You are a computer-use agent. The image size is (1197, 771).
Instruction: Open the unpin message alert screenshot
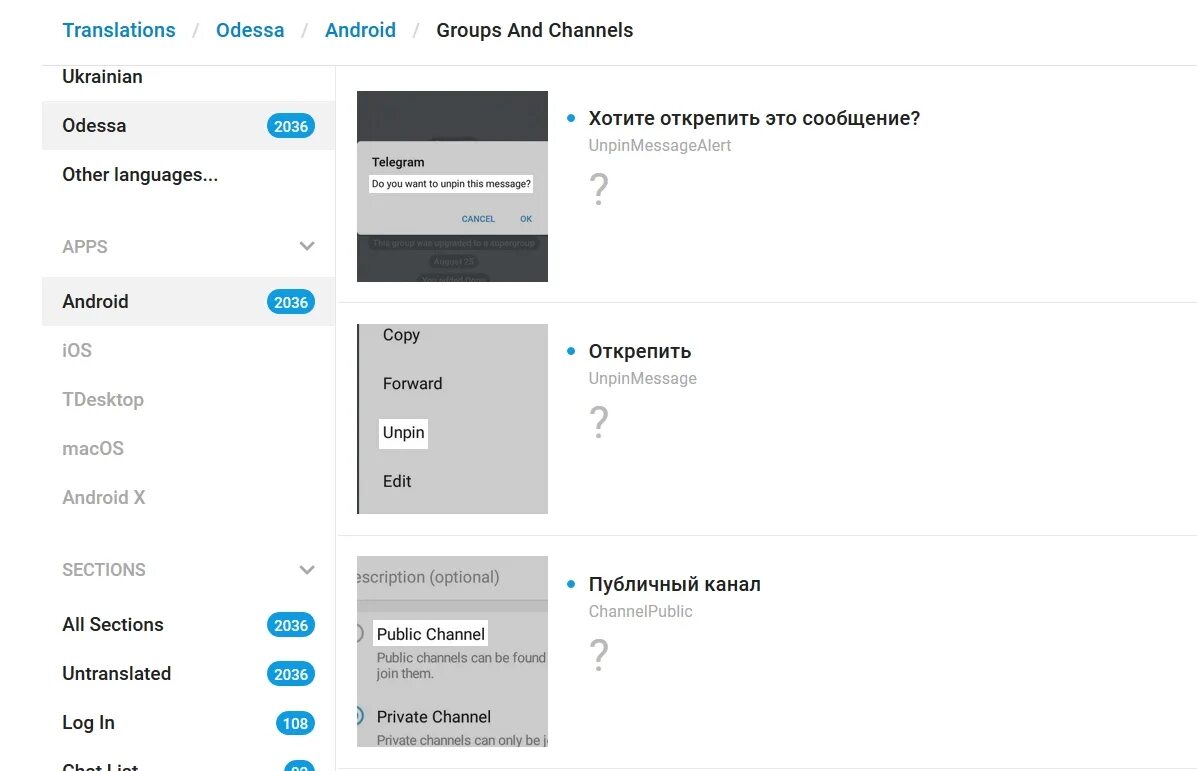tap(452, 186)
